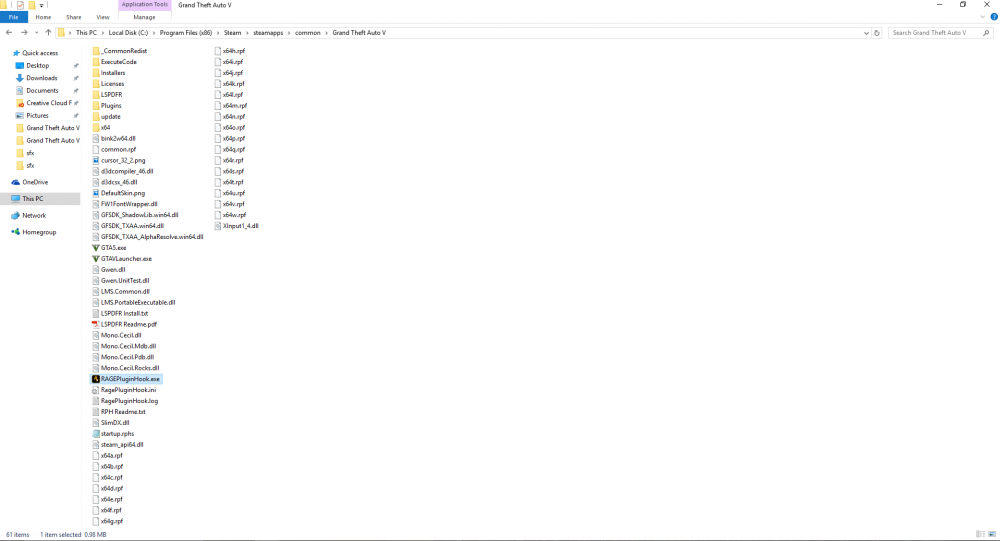Open the recent locations dropdown arrow

[x=36, y=33]
